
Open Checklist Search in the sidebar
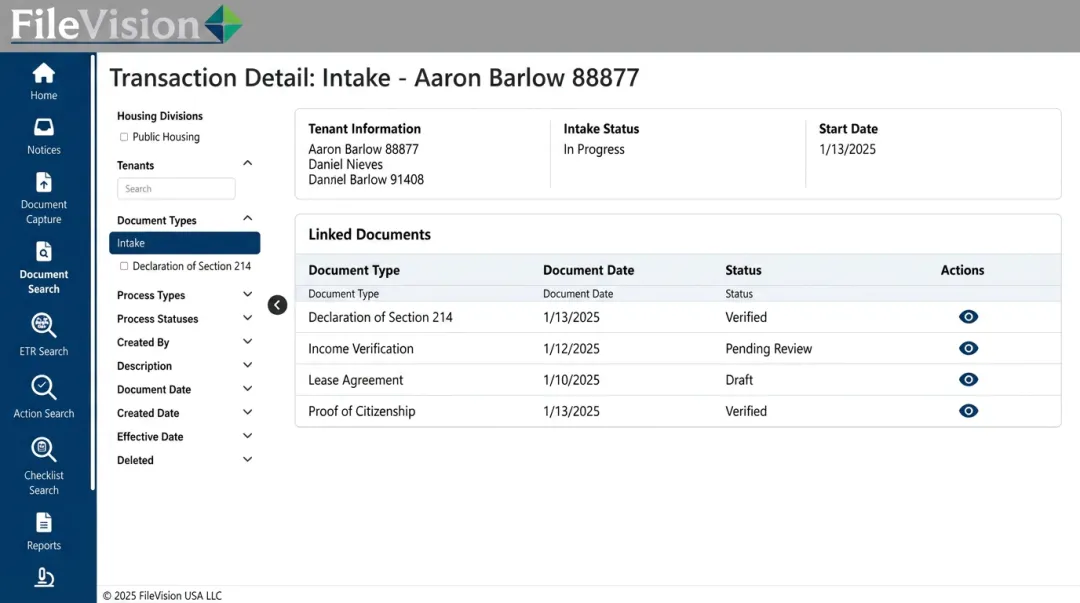(43, 467)
